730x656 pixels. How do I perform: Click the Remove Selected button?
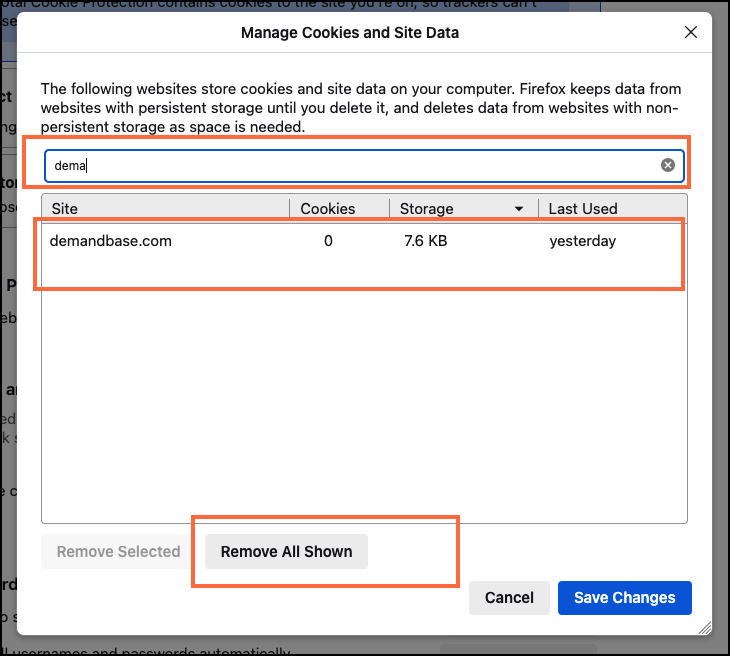(x=118, y=551)
